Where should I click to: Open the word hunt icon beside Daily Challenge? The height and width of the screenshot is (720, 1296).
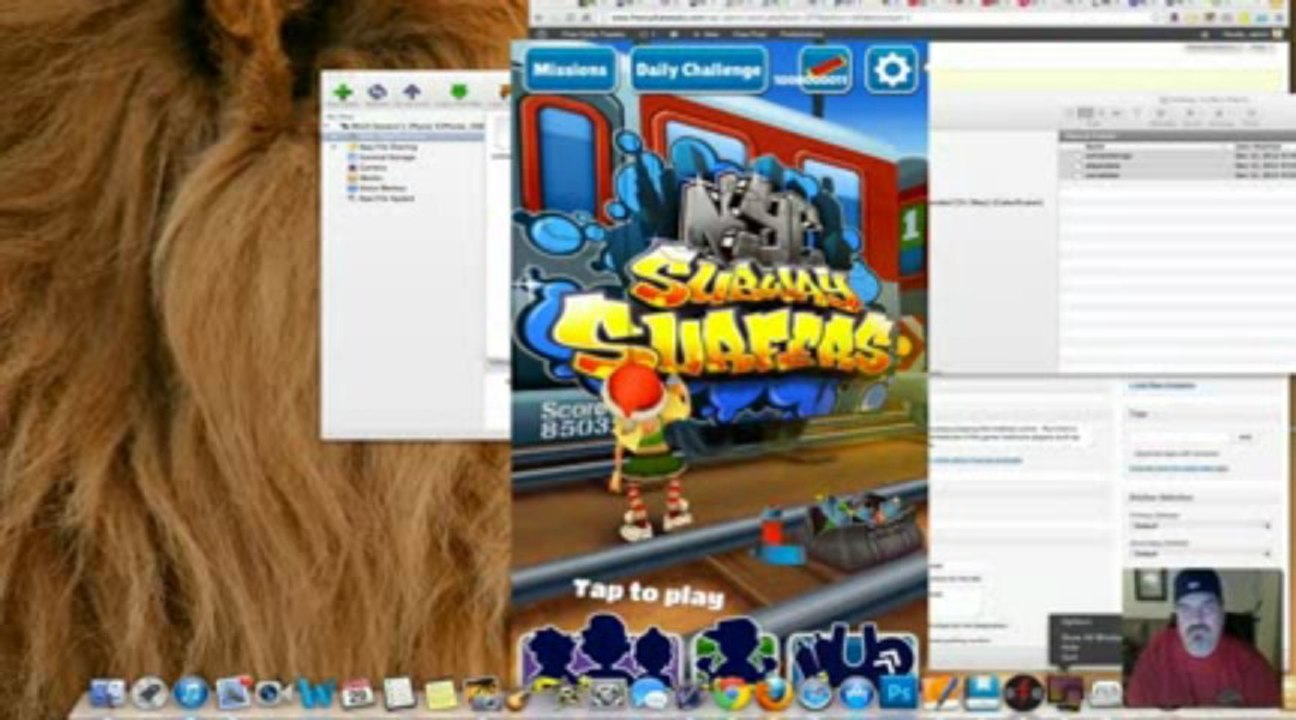coord(825,70)
